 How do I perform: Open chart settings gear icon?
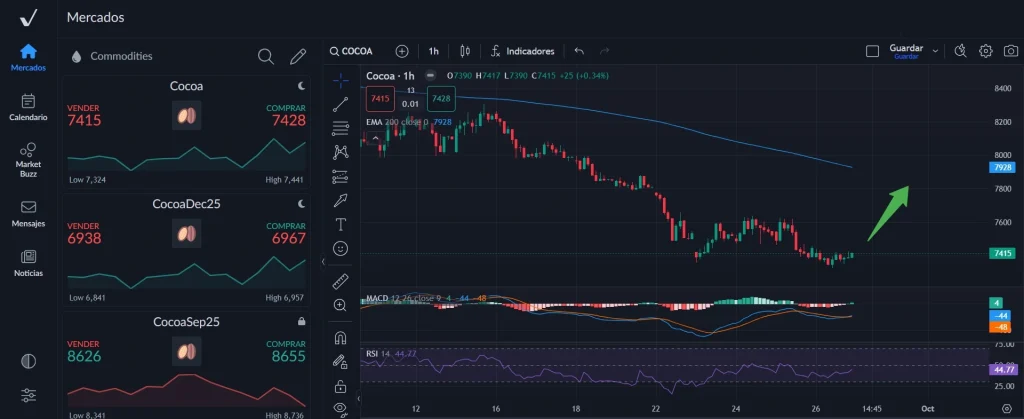tap(985, 50)
